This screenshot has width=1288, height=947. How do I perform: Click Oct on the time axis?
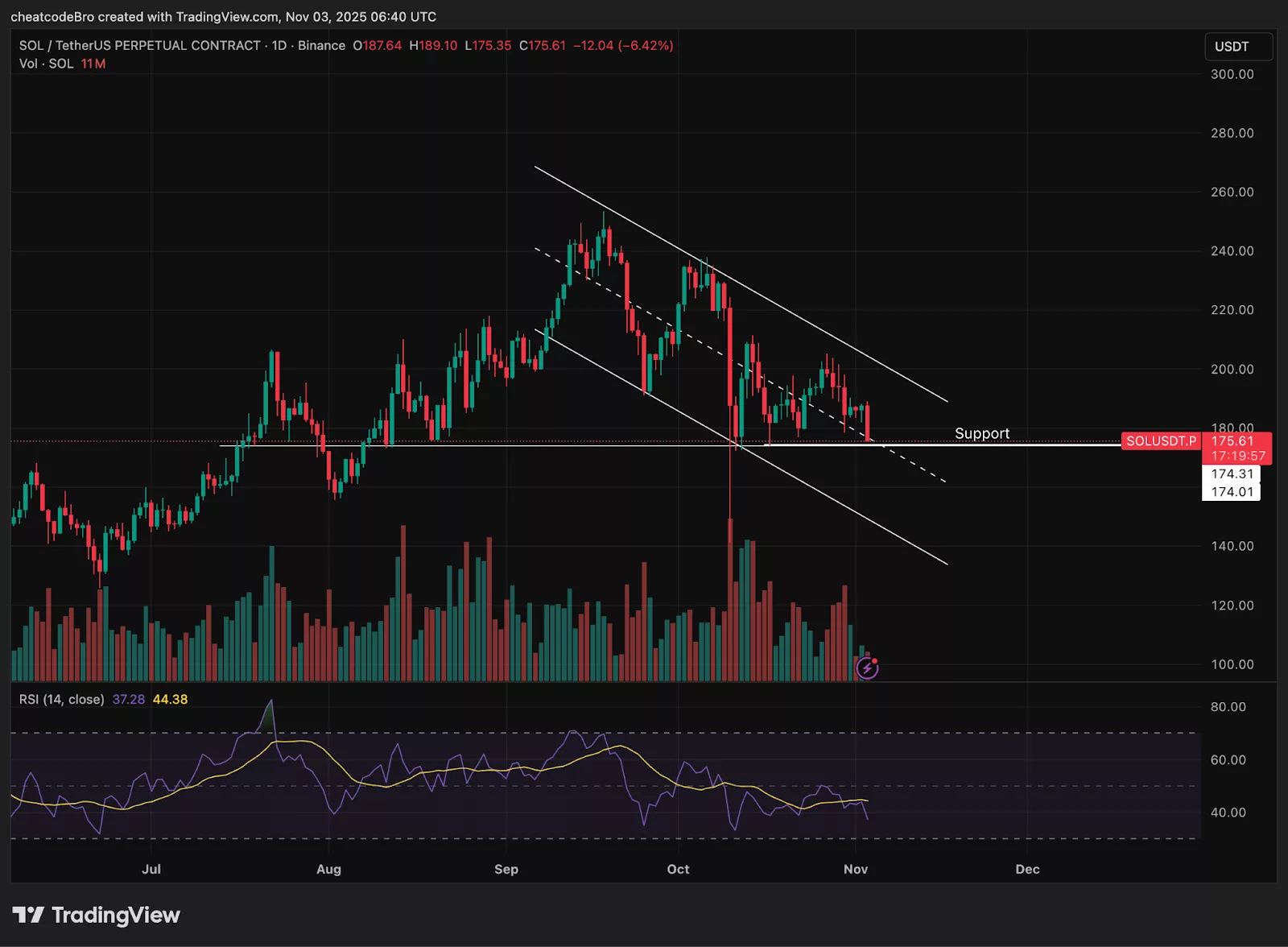678,870
